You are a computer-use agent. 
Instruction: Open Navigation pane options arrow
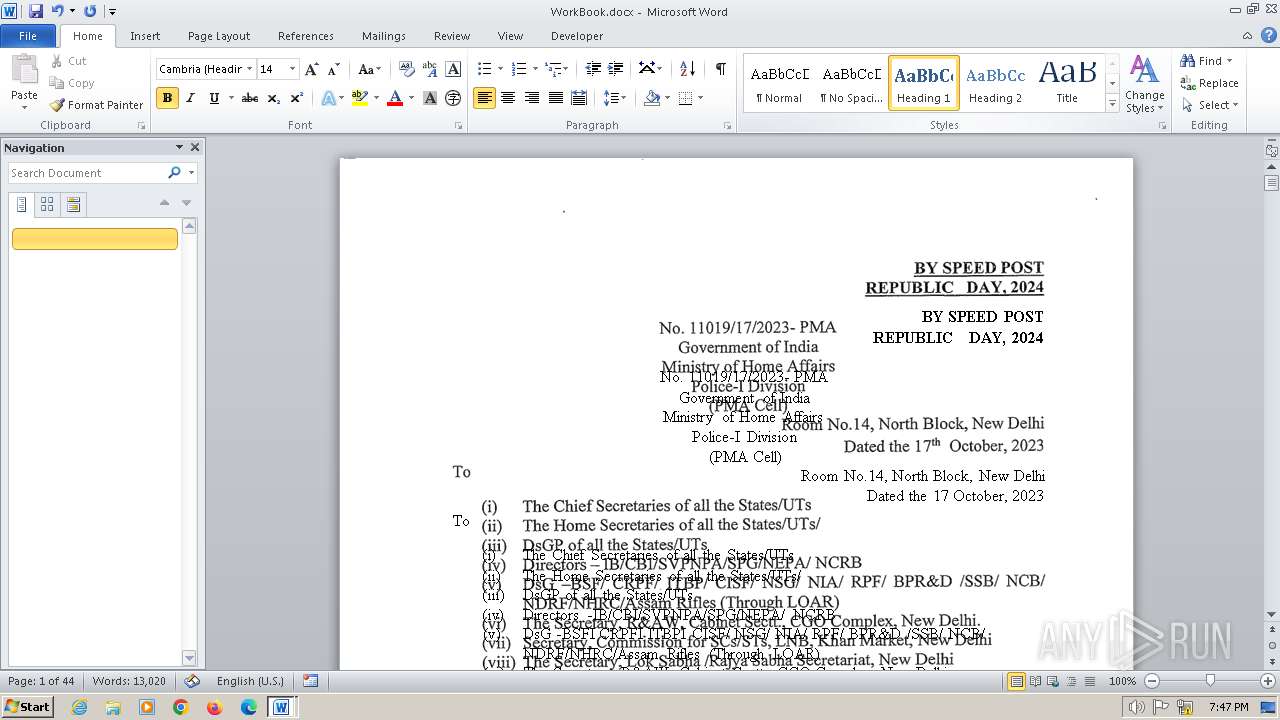click(x=179, y=147)
